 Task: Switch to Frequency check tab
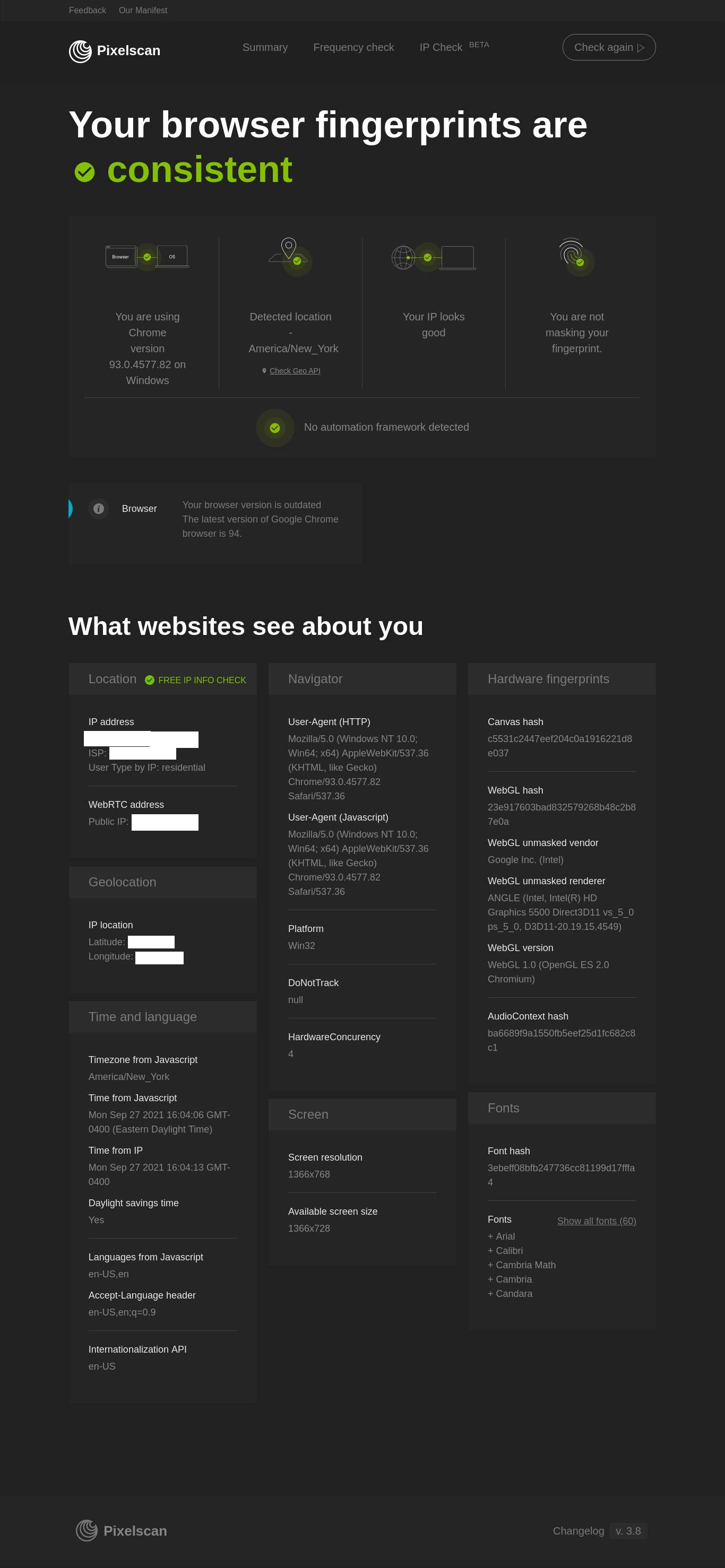pyautogui.click(x=353, y=48)
